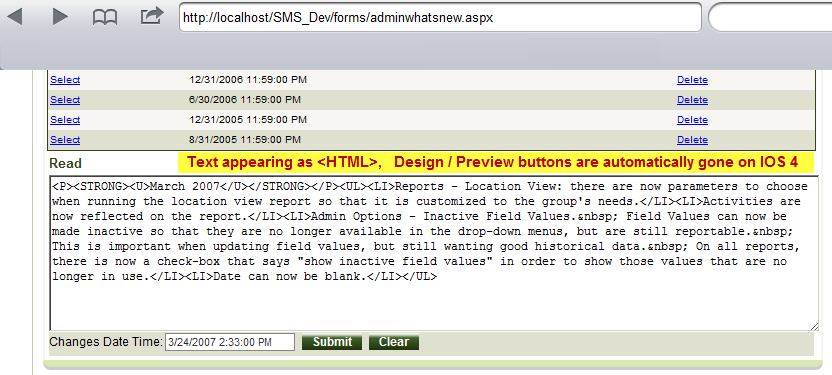Go back with the browser back arrow
Viewport: 832px width, 375px height.
click(14, 17)
